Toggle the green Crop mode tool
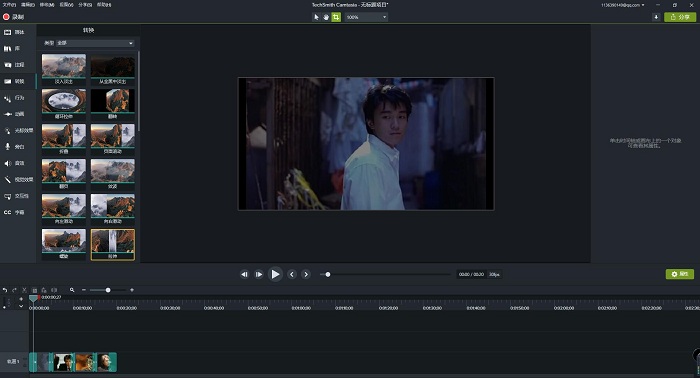Viewport: 700px width, 378px height. coord(336,17)
